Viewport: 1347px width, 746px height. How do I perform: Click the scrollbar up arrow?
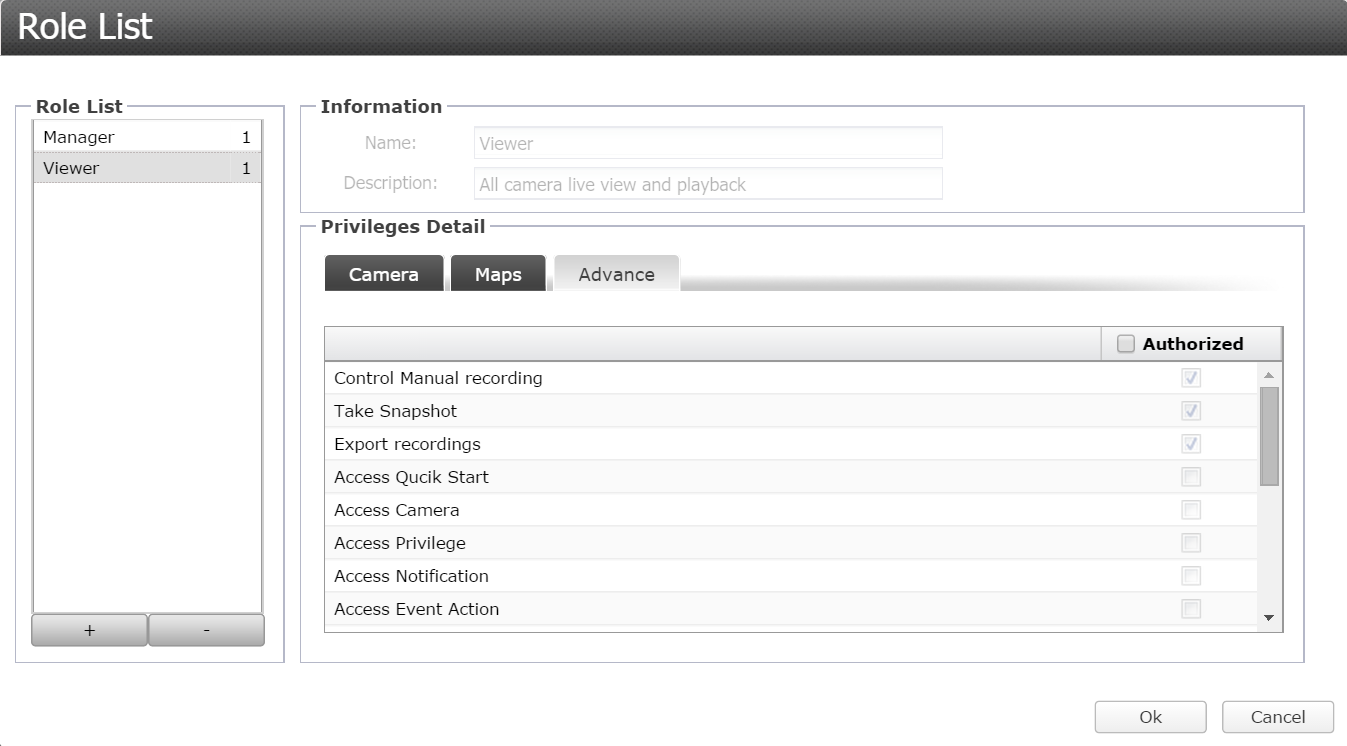[x=1269, y=375]
